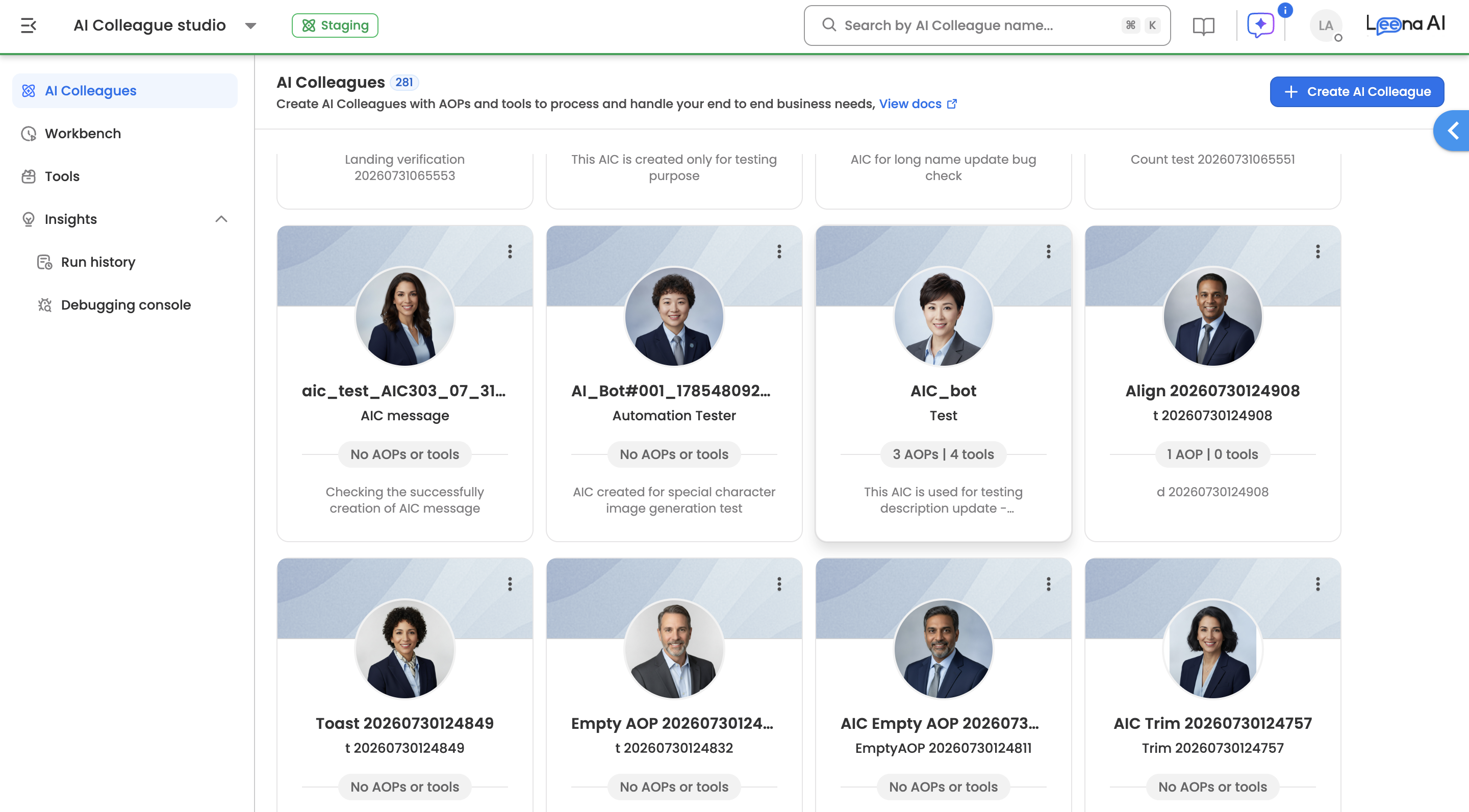Click the AI Colleagues atom sidebar icon

(29, 91)
